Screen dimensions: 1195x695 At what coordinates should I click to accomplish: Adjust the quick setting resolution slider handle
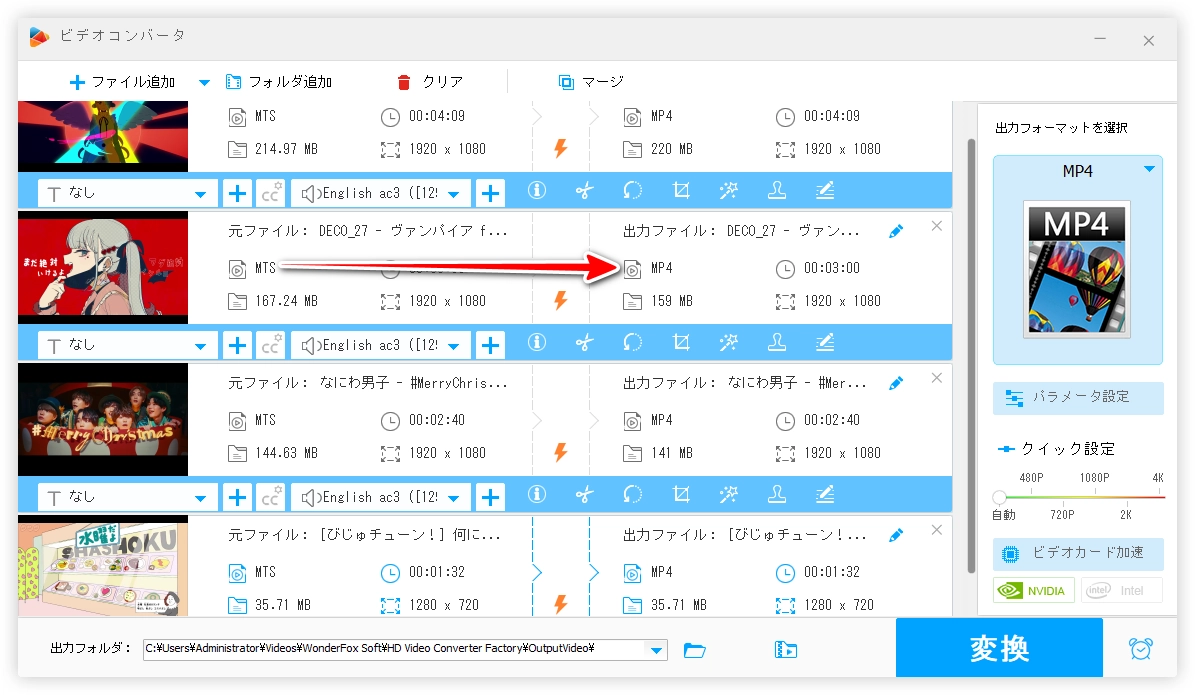tap(999, 497)
